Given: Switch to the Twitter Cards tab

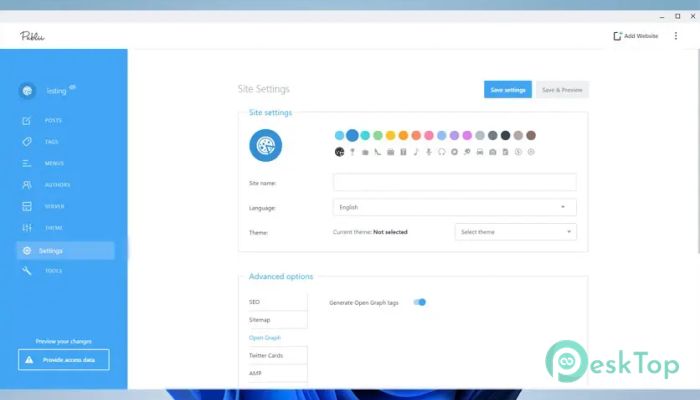Looking at the screenshot, I should (278, 356).
